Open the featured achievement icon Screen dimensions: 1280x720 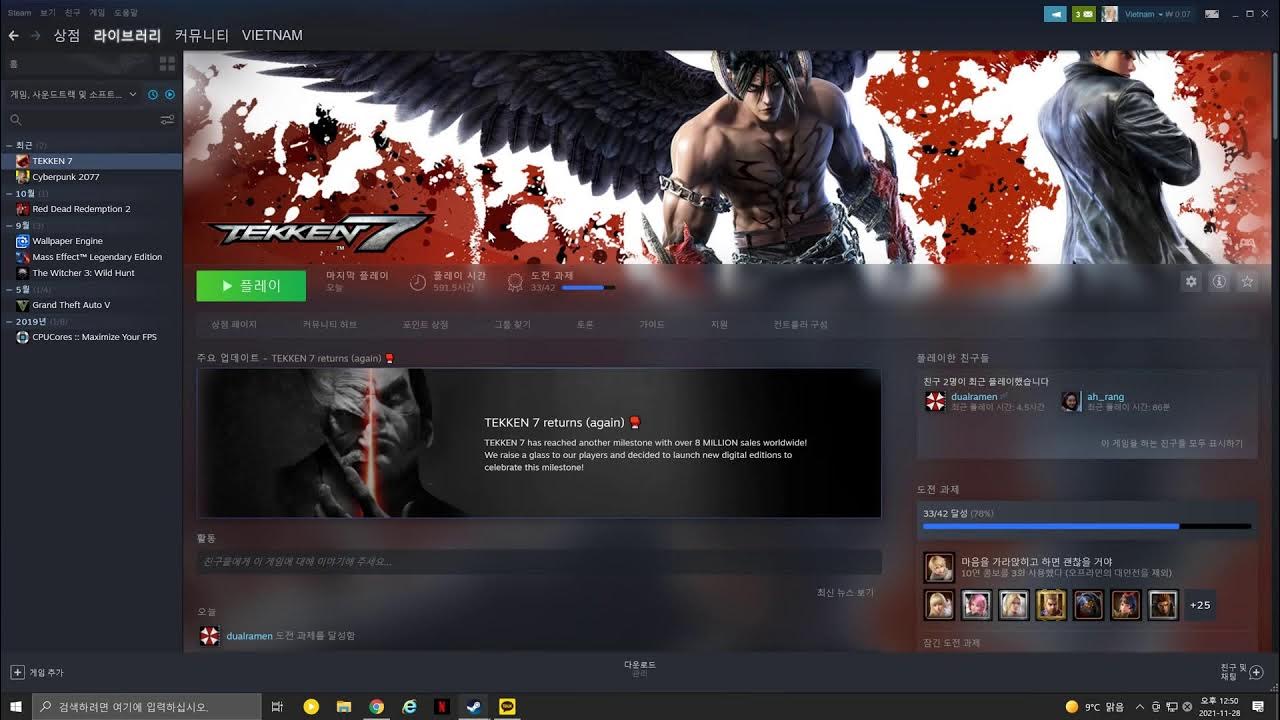point(938,567)
